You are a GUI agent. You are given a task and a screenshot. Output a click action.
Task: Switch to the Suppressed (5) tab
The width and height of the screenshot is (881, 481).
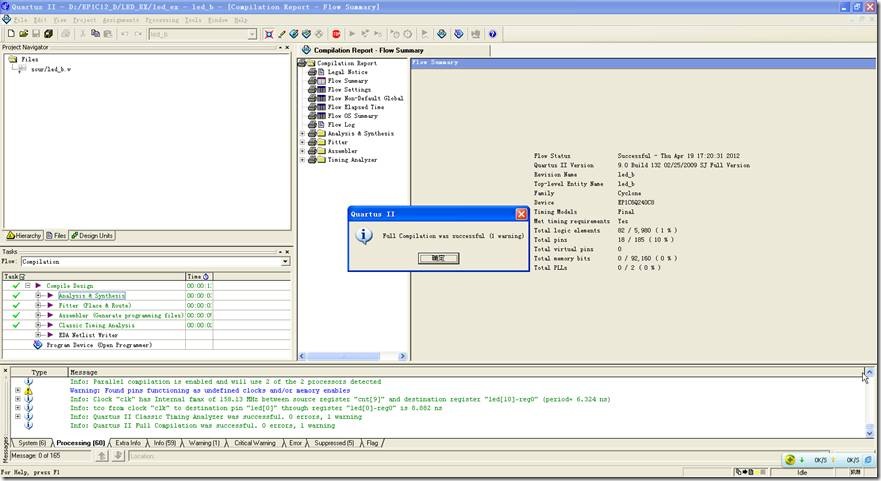(334, 443)
